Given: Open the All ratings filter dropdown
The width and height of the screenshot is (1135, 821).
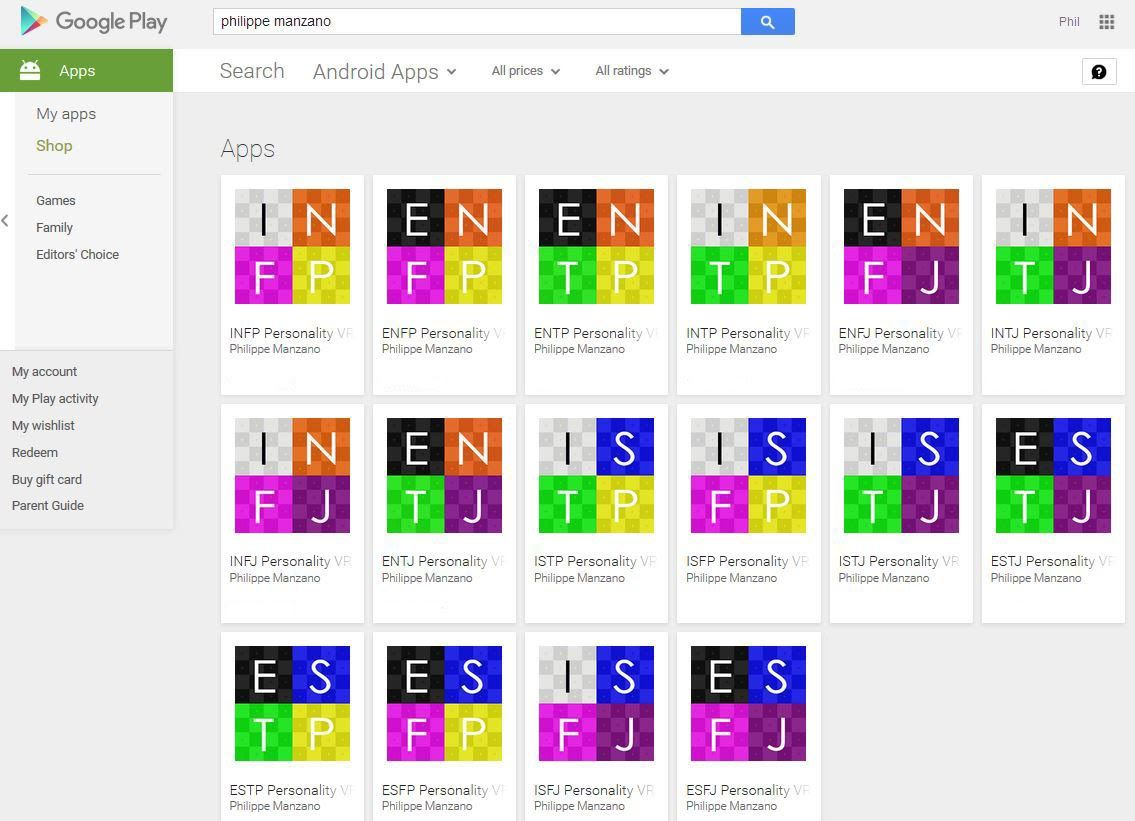Looking at the screenshot, I should pyautogui.click(x=632, y=71).
